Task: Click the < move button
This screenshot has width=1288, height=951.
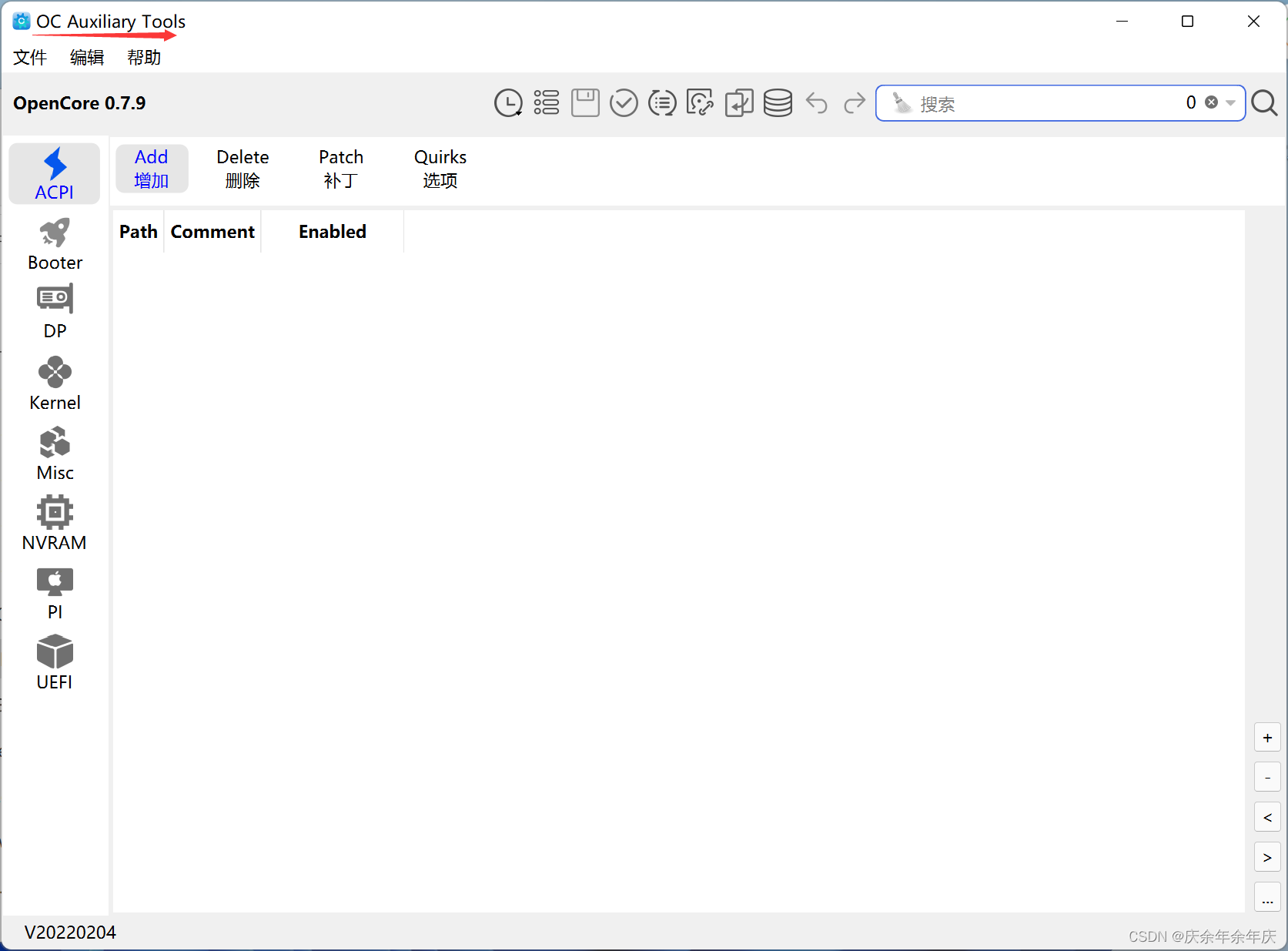Action: coord(1267,817)
